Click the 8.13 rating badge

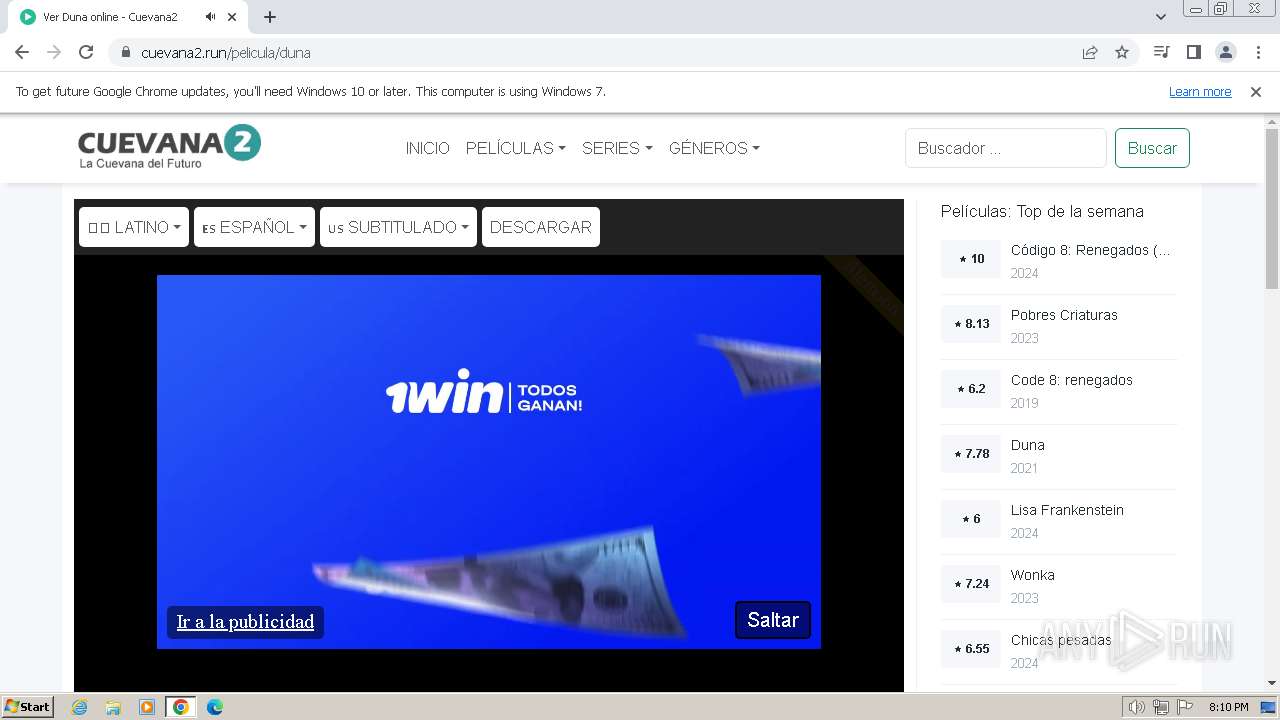pyautogui.click(x=971, y=324)
